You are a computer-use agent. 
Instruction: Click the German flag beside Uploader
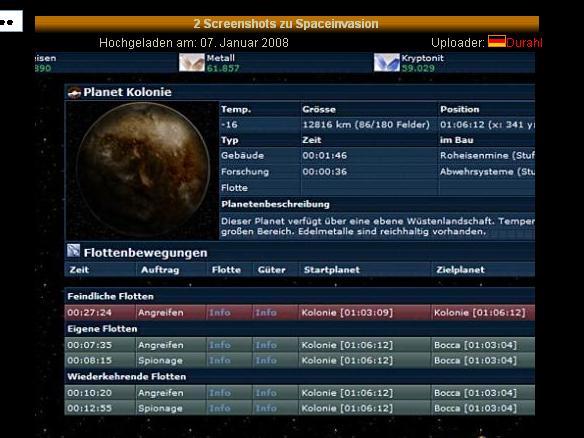496,41
